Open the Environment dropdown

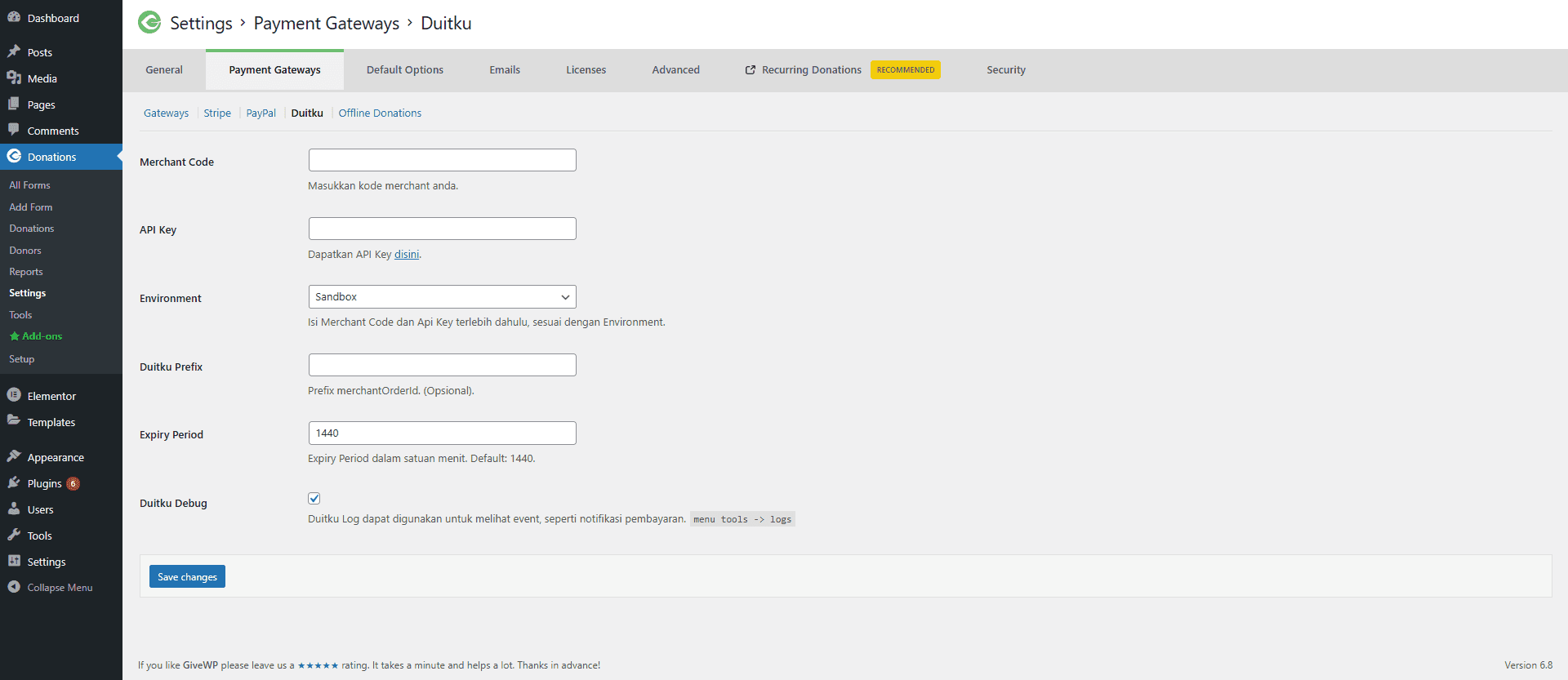click(x=443, y=296)
